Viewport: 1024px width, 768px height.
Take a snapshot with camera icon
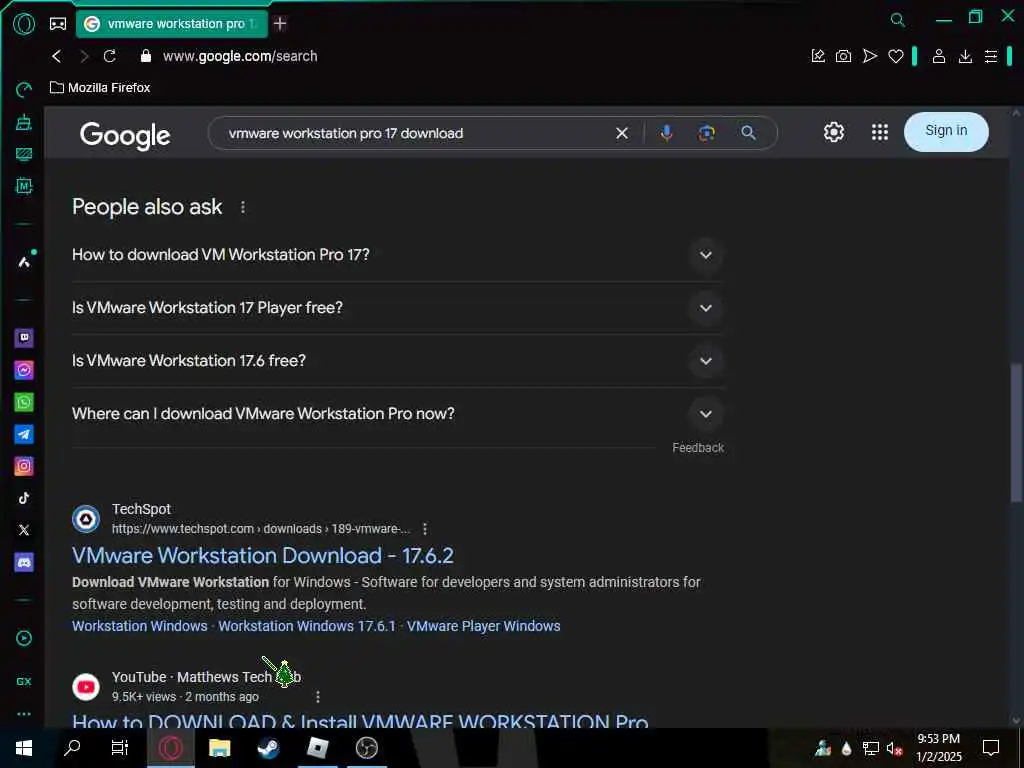(x=843, y=56)
